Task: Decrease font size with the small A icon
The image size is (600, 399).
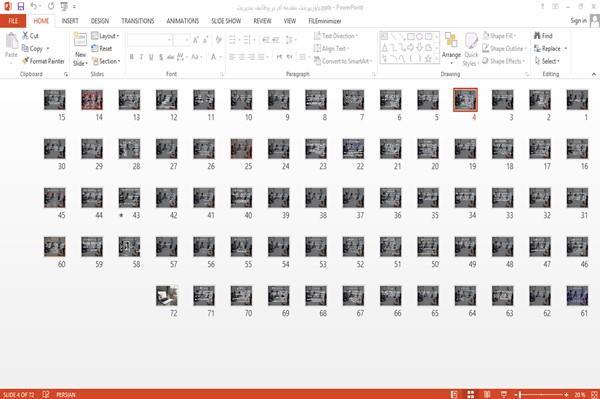Action: (205, 40)
